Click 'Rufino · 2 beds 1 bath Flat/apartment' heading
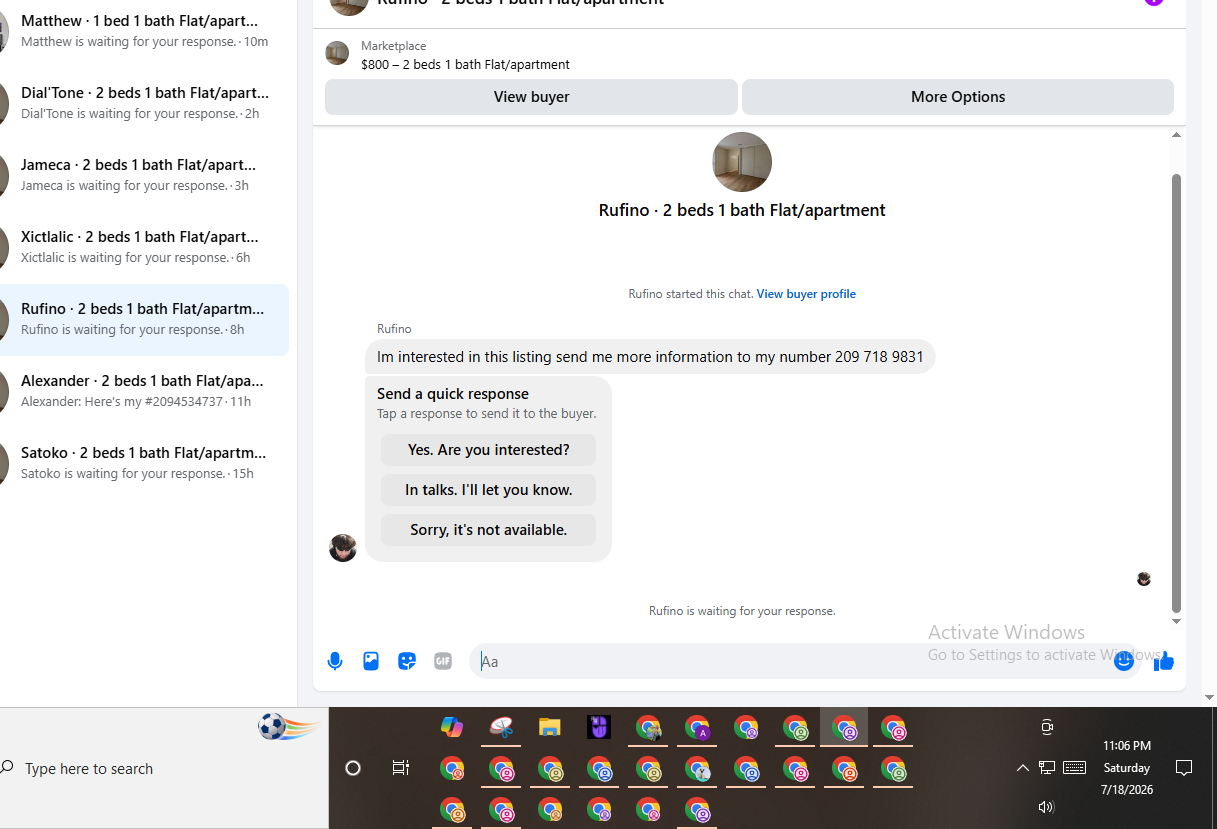The width and height of the screenshot is (1217, 829). (x=742, y=210)
